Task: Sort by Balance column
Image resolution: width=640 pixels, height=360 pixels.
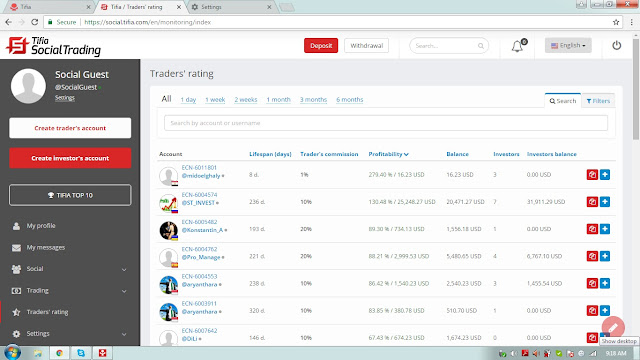Action: click(457, 154)
